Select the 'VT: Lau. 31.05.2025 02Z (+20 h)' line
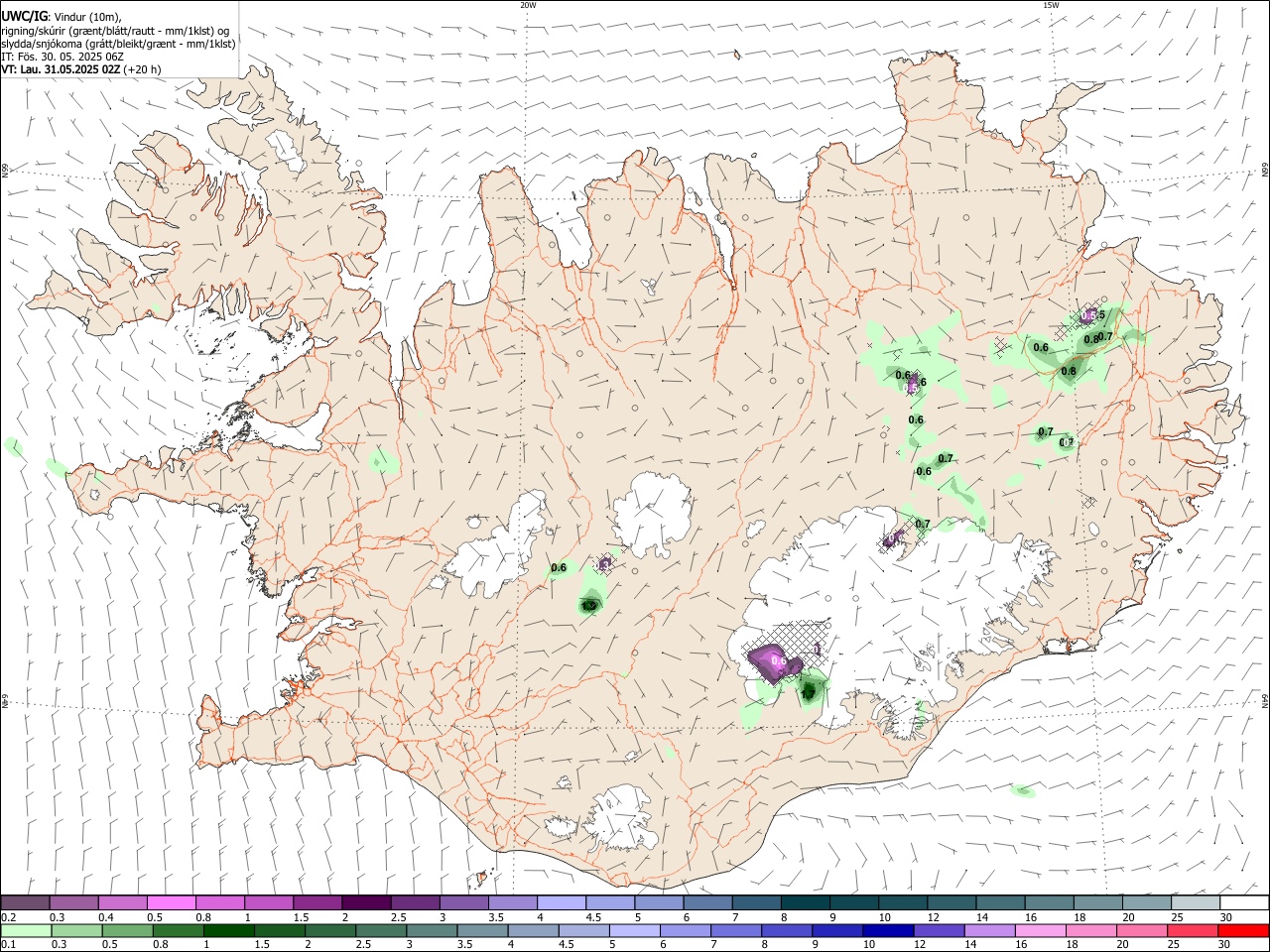Viewport: 1270px width, 952px height. click(x=81, y=69)
